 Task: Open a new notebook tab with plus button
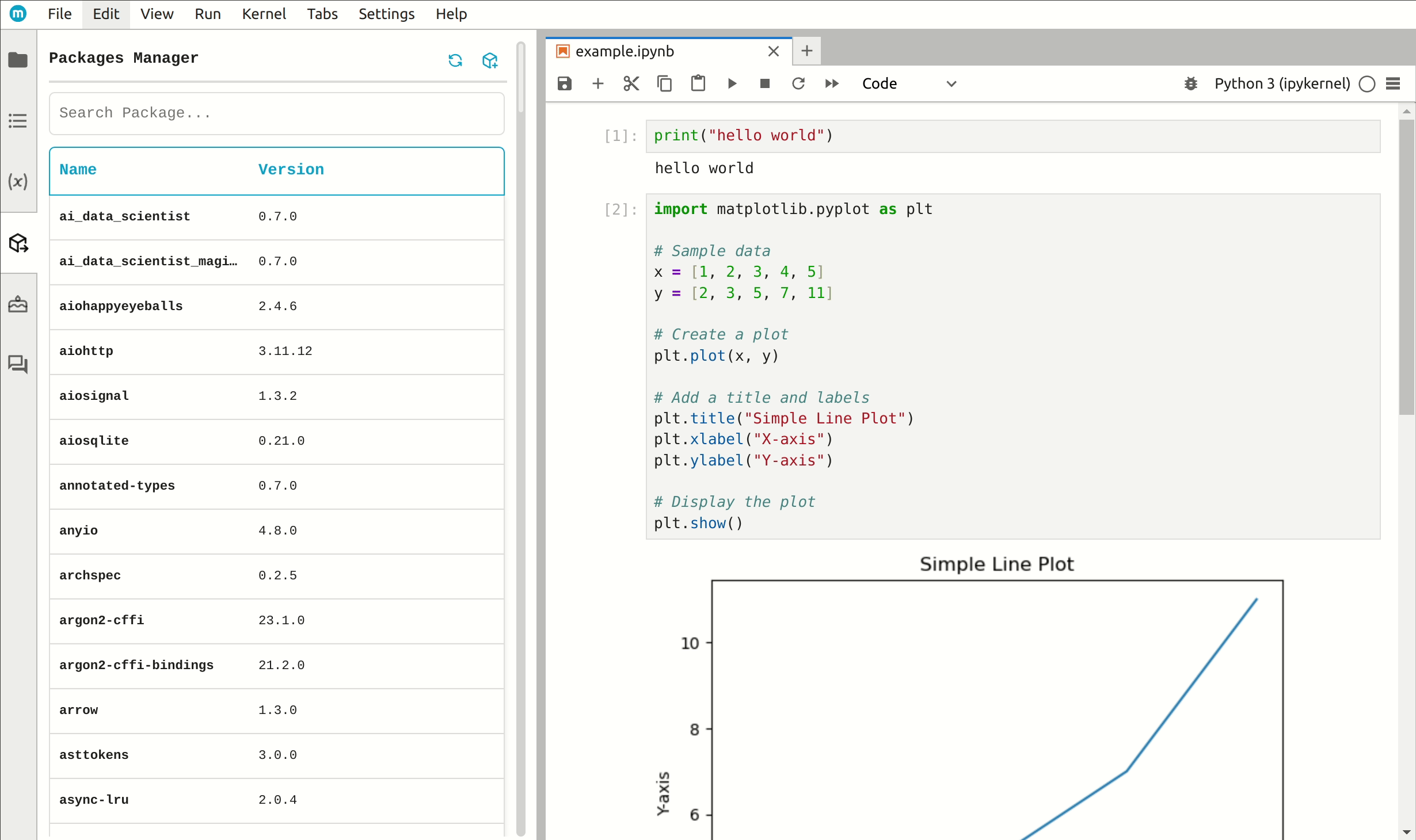pyautogui.click(x=806, y=51)
